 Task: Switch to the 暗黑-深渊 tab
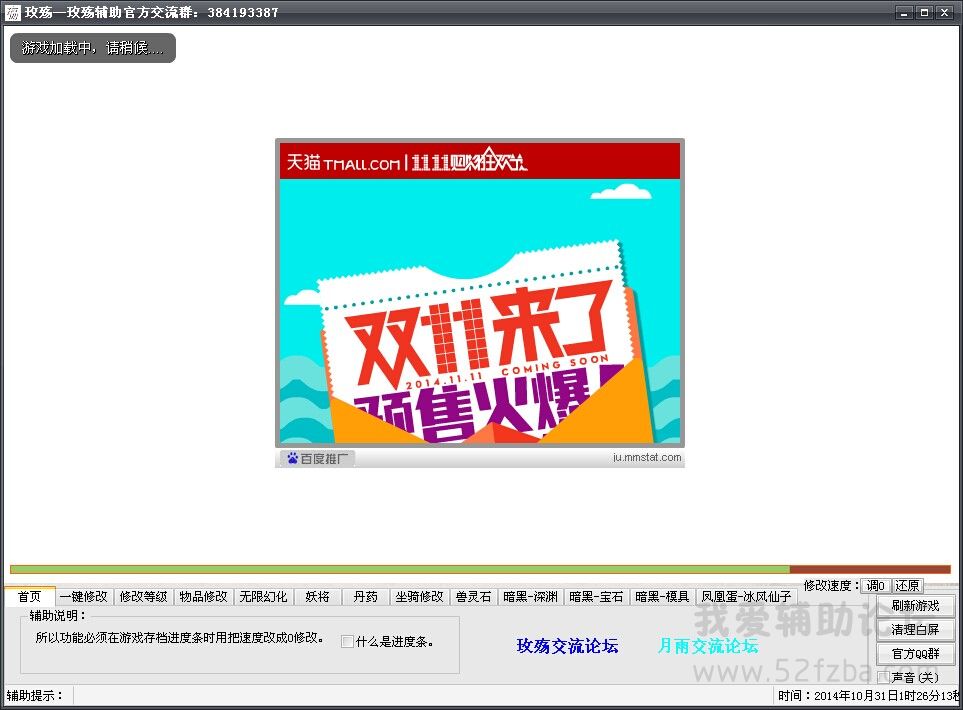click(531, 597)
